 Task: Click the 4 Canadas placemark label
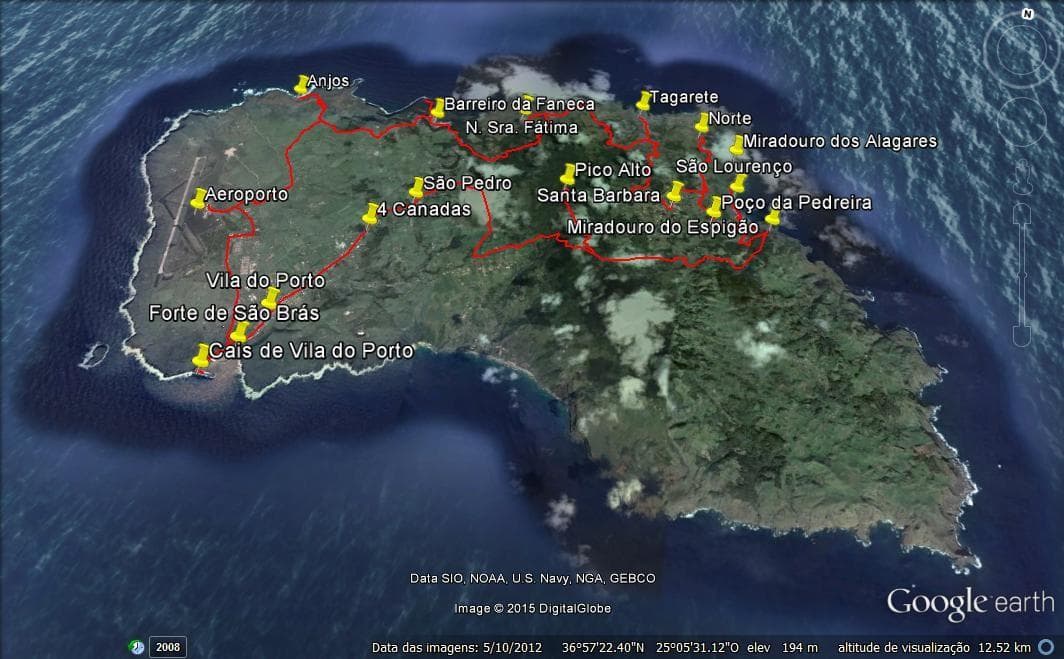pos(424,210)
